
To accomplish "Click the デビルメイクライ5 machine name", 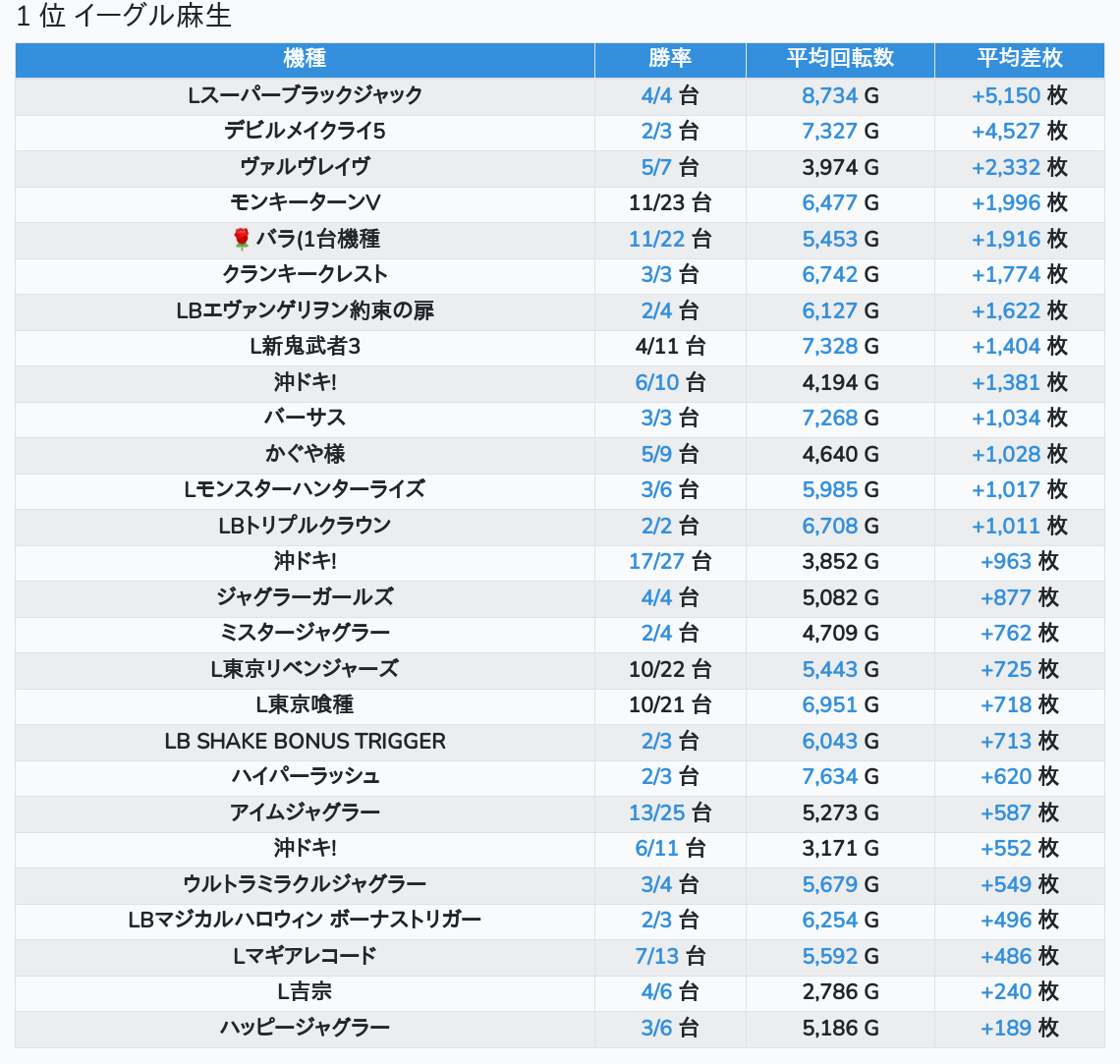I will (305, 131).
